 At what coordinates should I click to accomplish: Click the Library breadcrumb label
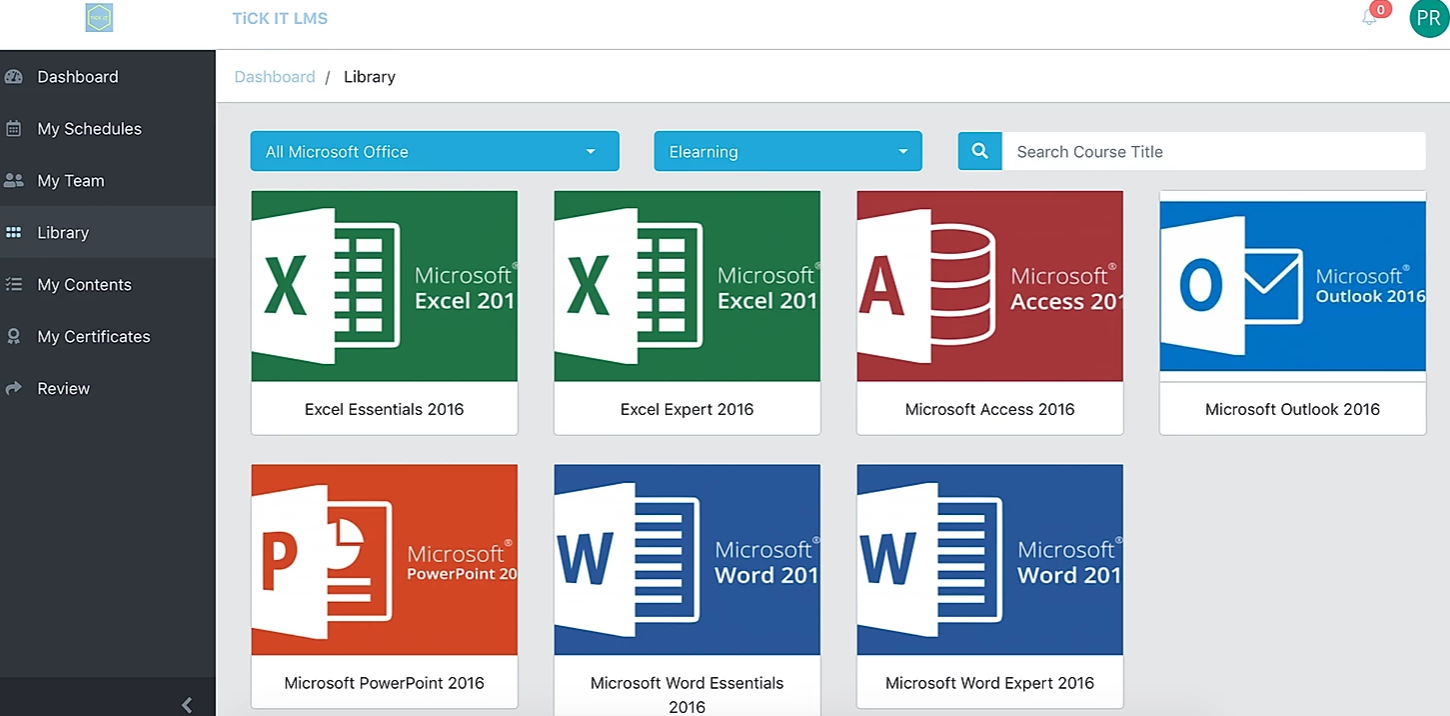coord(369,76)
